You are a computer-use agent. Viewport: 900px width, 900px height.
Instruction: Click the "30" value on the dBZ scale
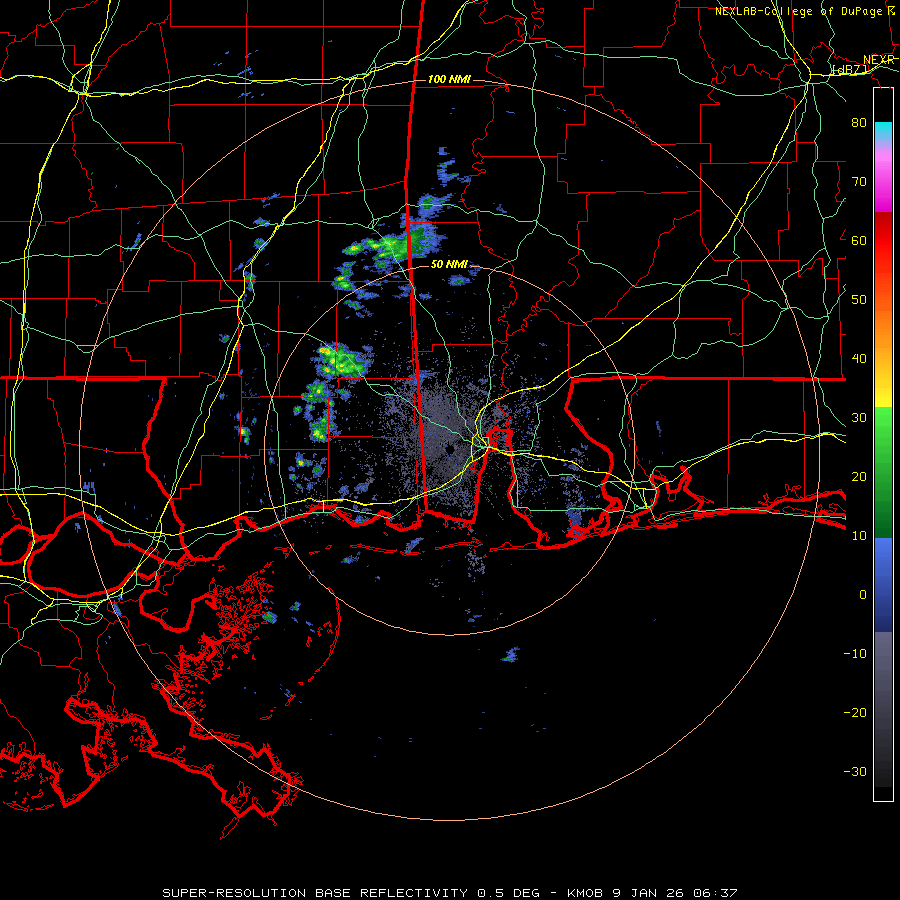[859, 417]
